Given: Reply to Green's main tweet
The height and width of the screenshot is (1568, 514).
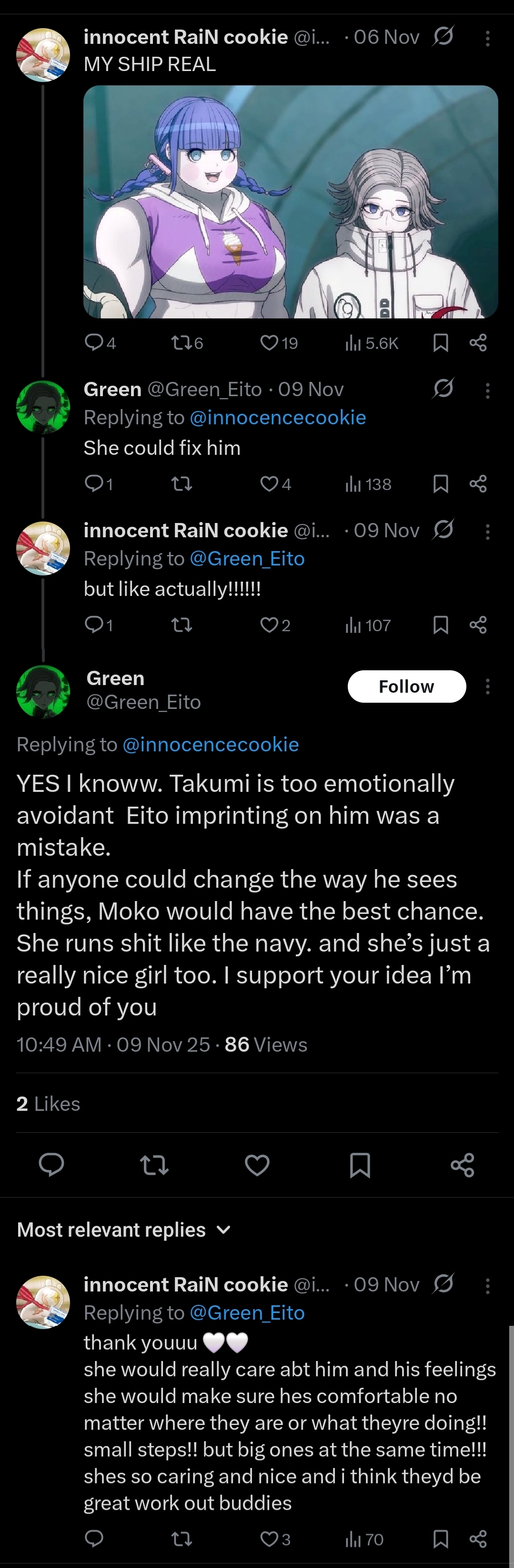Looking at the screenshot, I should tap(51, 1164).
